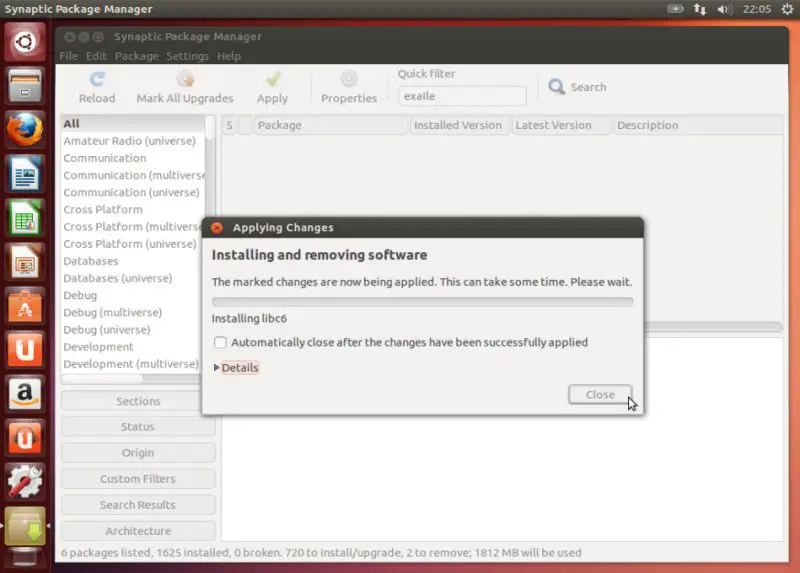Open the Edit menu
Viewport: 800px width, 573px height.
tap(96, 56)
